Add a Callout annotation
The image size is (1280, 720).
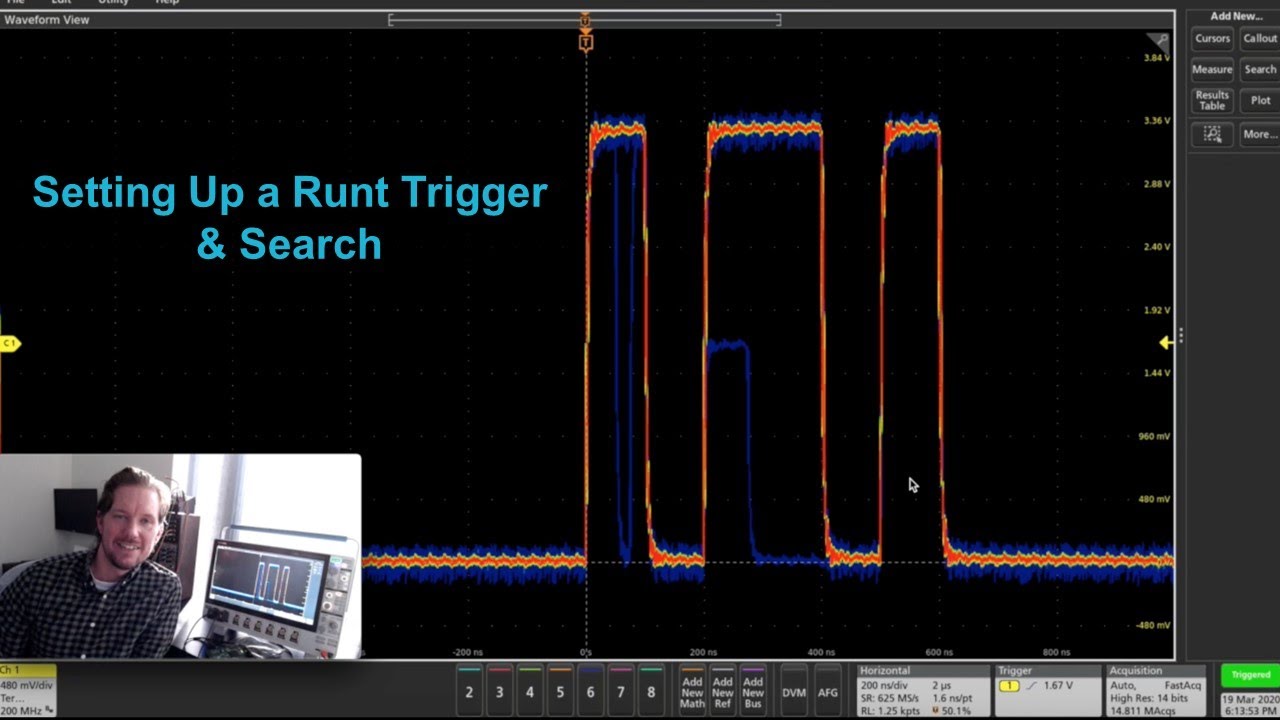(1260, 39)
